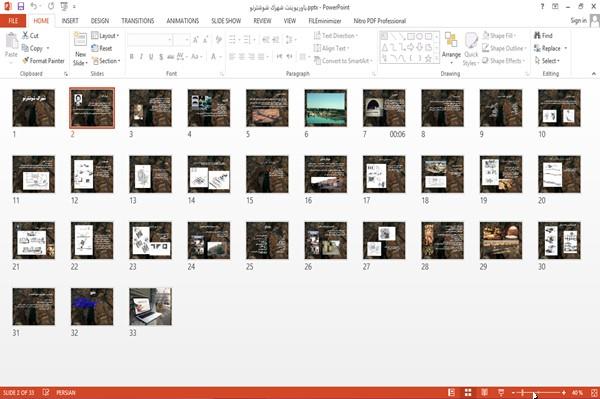The image size is (600, 399).
Task: Click the spell check icon in status bar
Action: coord(46,392)
